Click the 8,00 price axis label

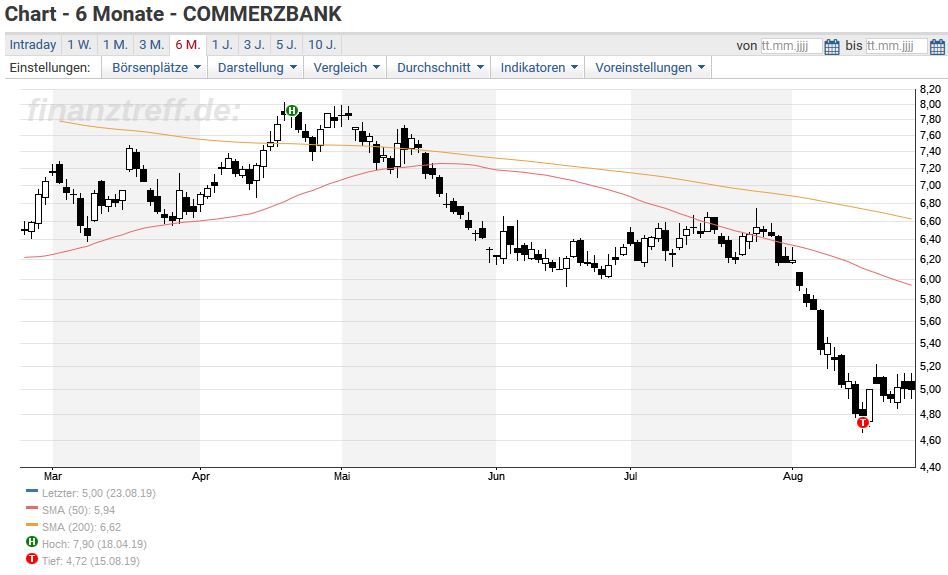(x=930, y=104)
